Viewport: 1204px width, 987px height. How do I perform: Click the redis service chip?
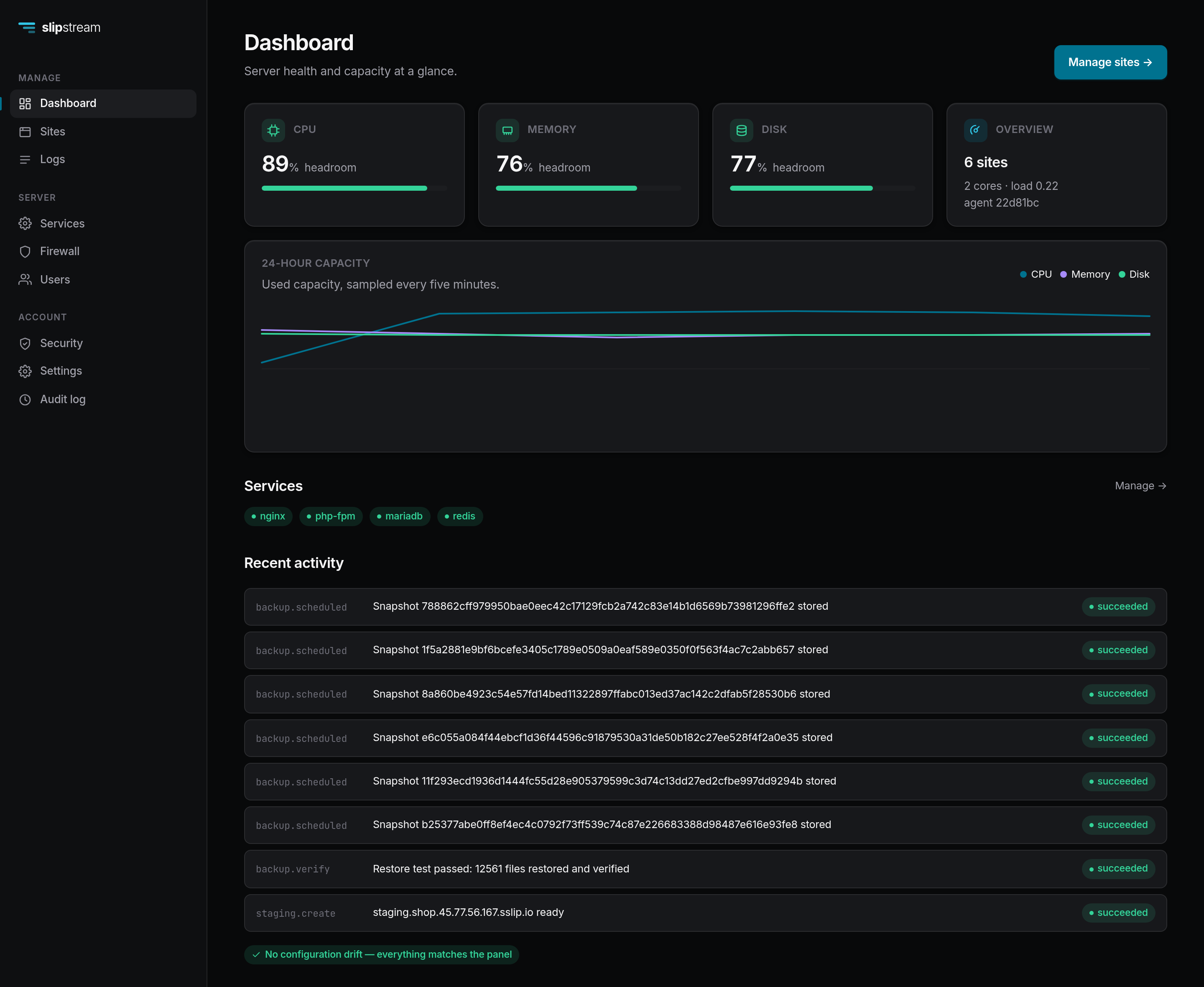click(x=460, y=516)
